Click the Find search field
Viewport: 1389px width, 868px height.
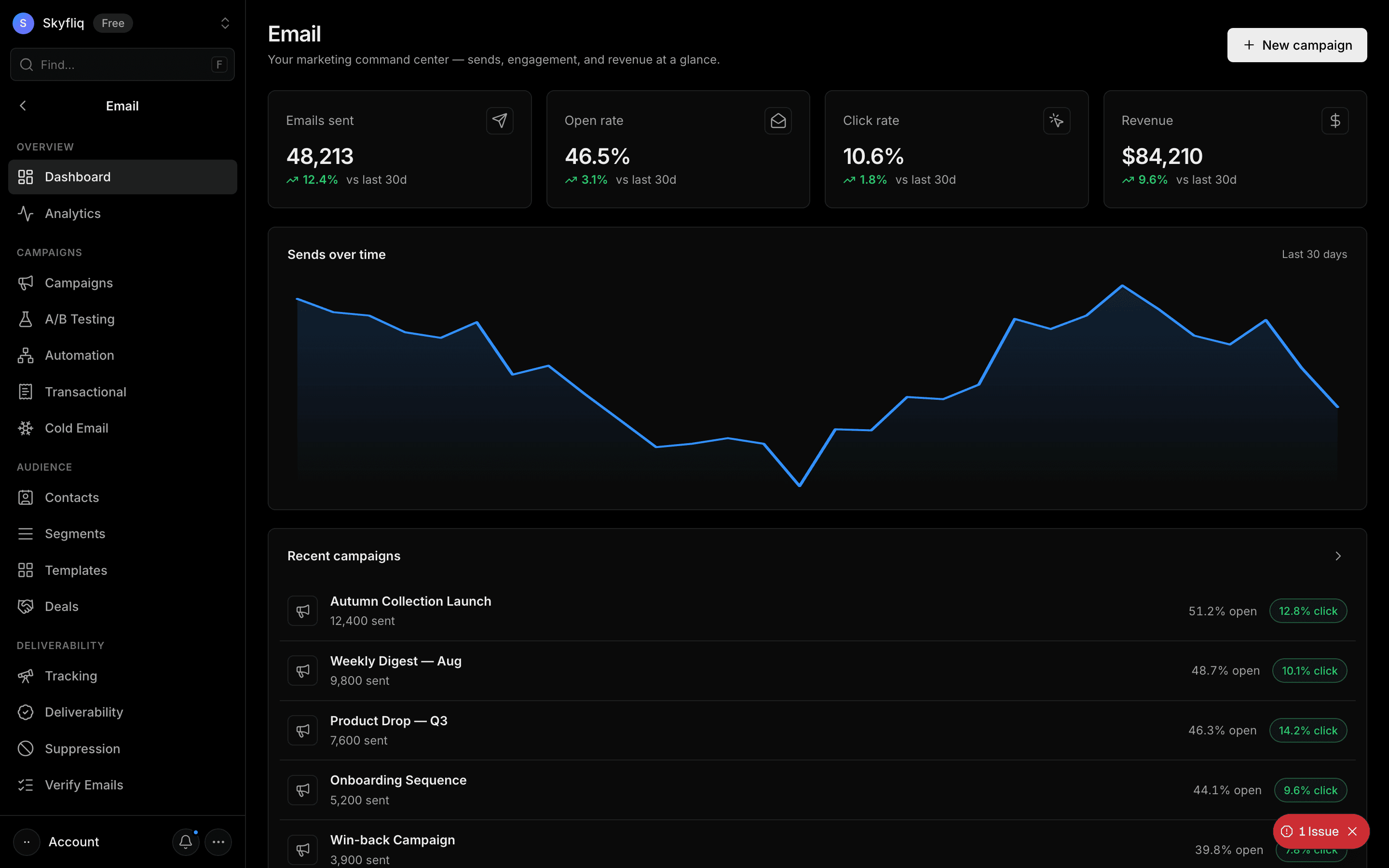(x=122, y=64)
